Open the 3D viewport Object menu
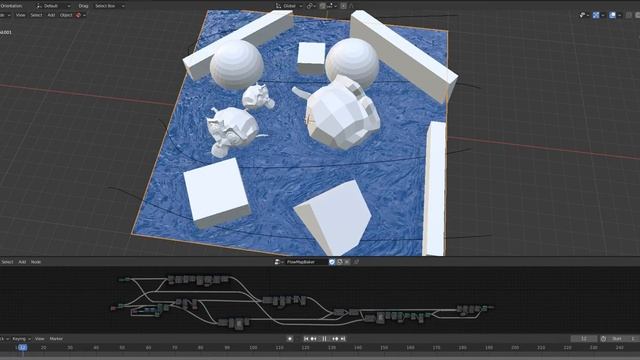Image resolution: width=640 pixels, height=360 pixels. point(66,15)
